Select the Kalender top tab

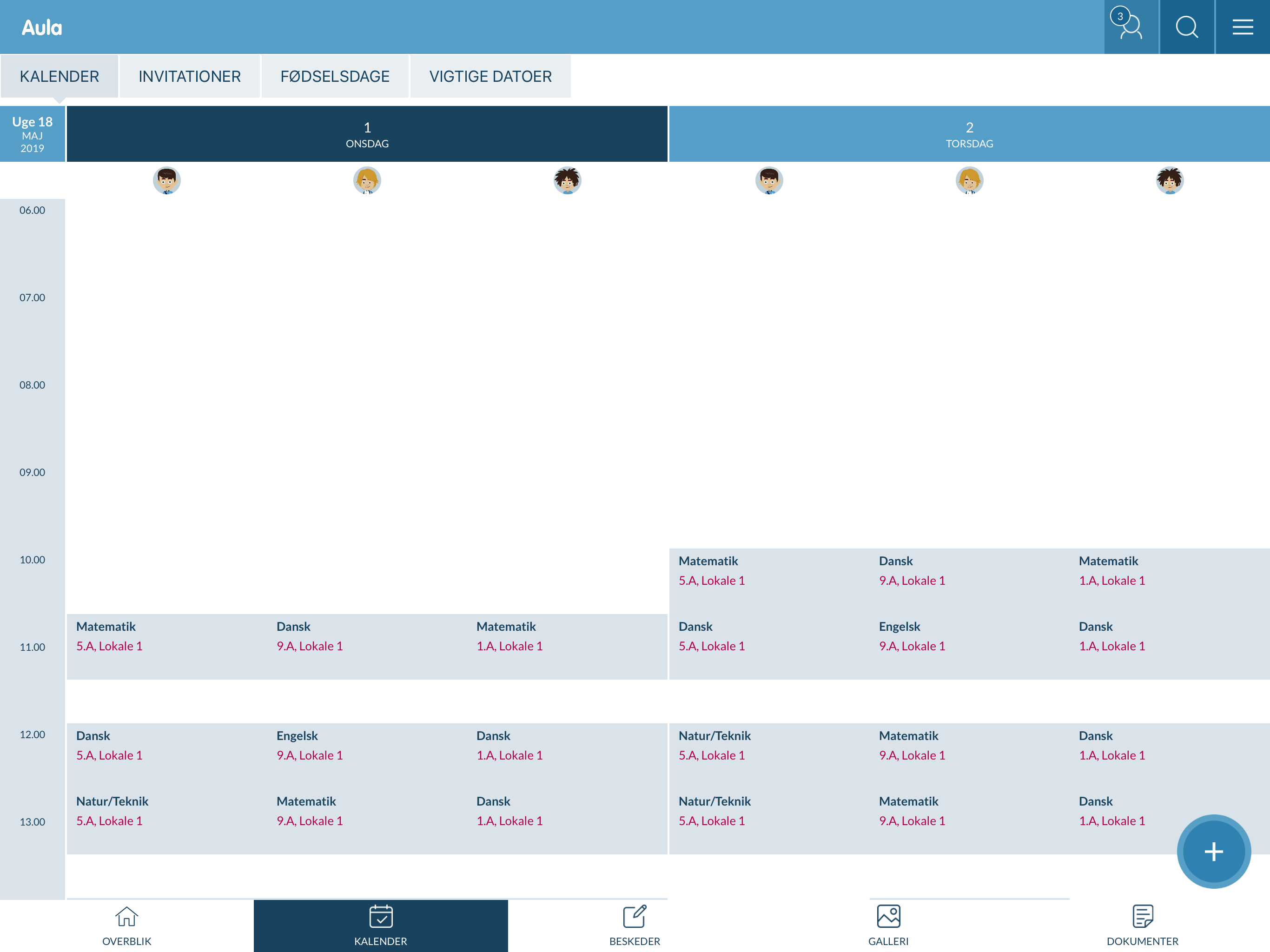pos(59,76)
